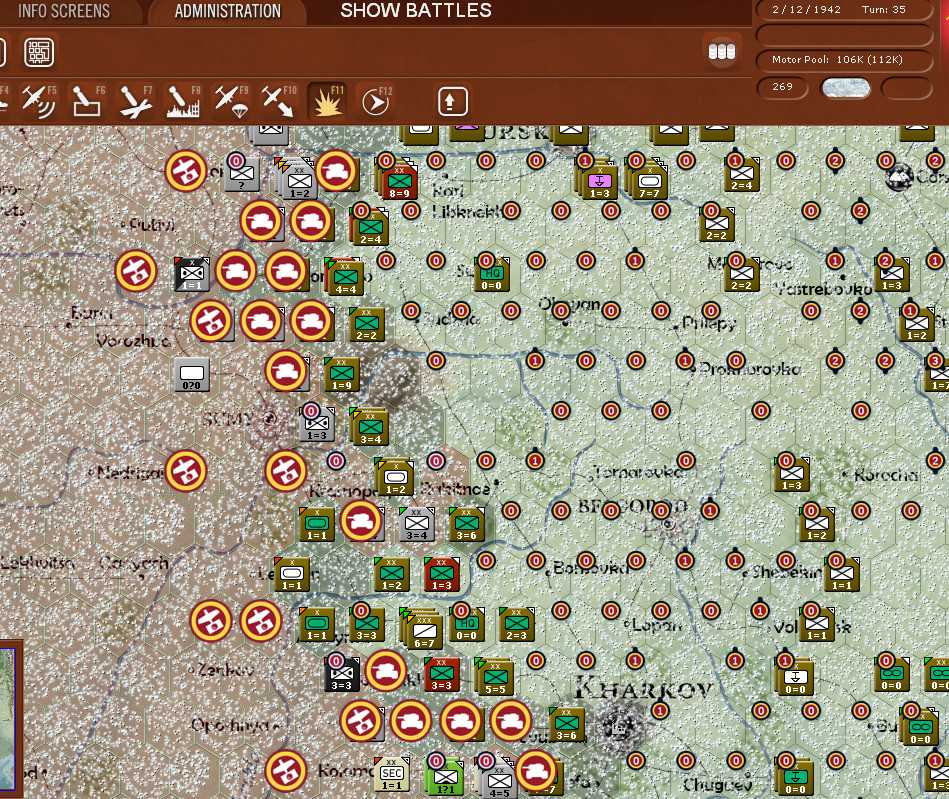Screen dimensions: 949x799
Task: Select the 7=7 armored unit stack
Action: point(649,183)
